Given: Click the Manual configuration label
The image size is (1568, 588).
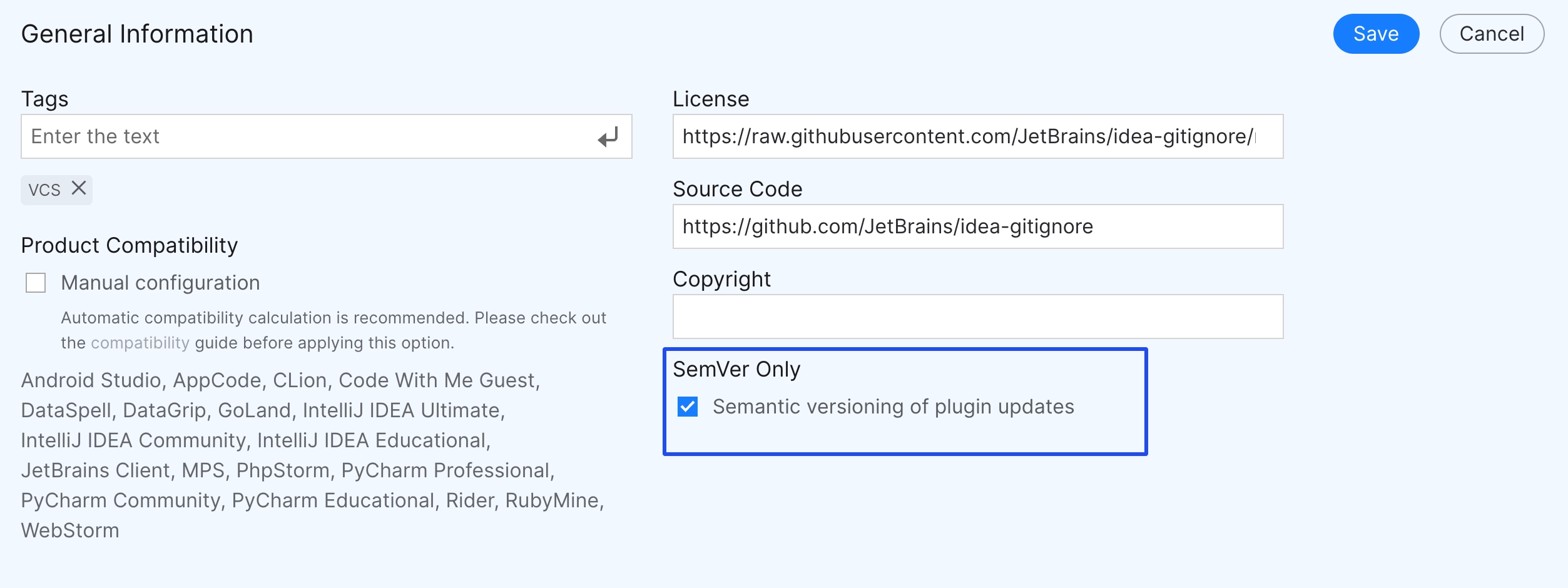Looking at the screenshot, I should pos(160,283).
